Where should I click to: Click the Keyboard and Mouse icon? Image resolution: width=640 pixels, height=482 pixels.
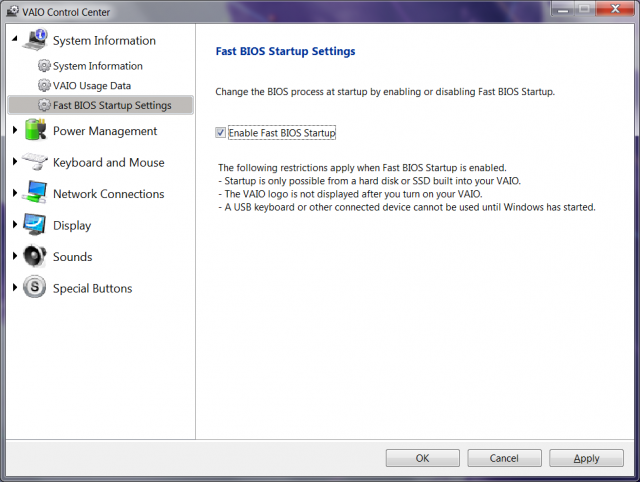(35, 162)
